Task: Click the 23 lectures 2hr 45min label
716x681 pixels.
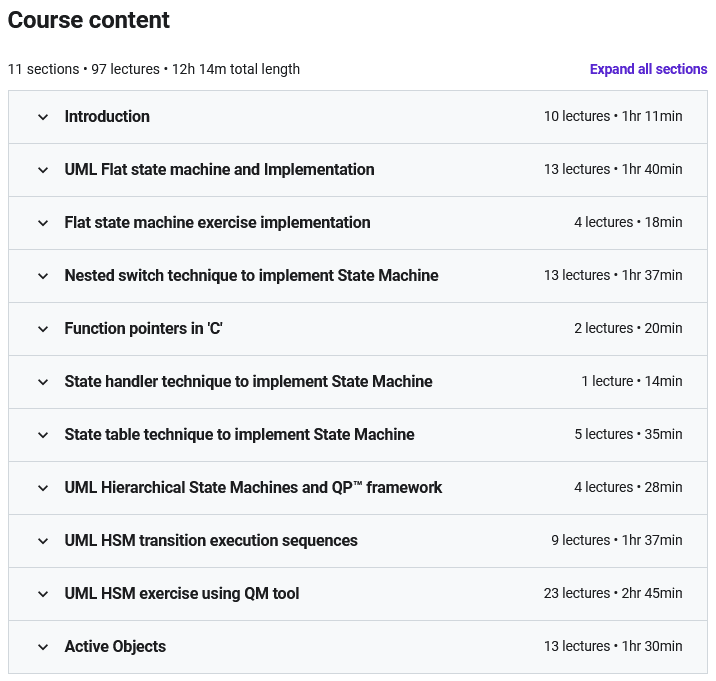Action: [x=613, y=593]
